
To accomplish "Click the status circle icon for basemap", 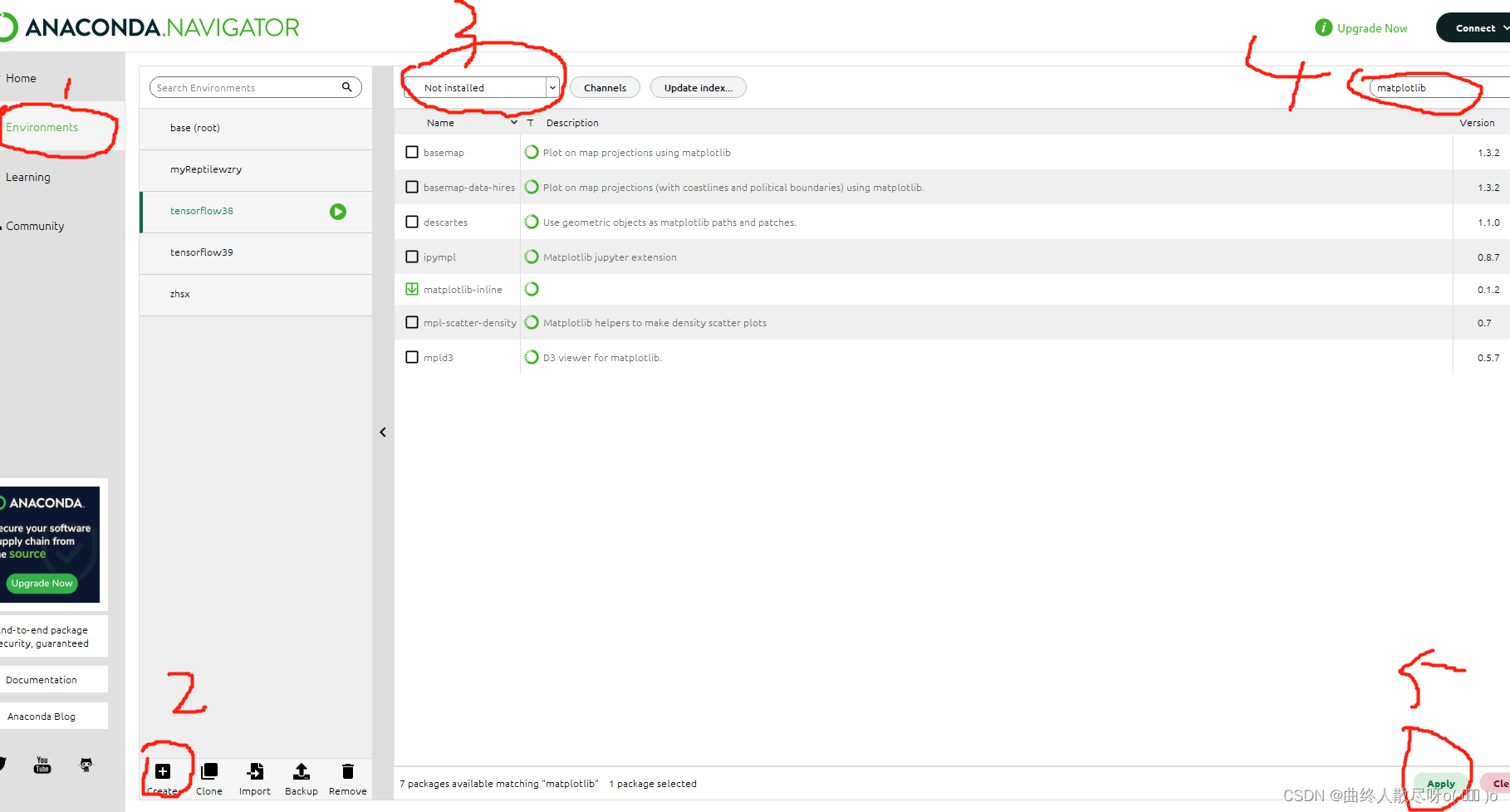I will (x=532, y=152).
